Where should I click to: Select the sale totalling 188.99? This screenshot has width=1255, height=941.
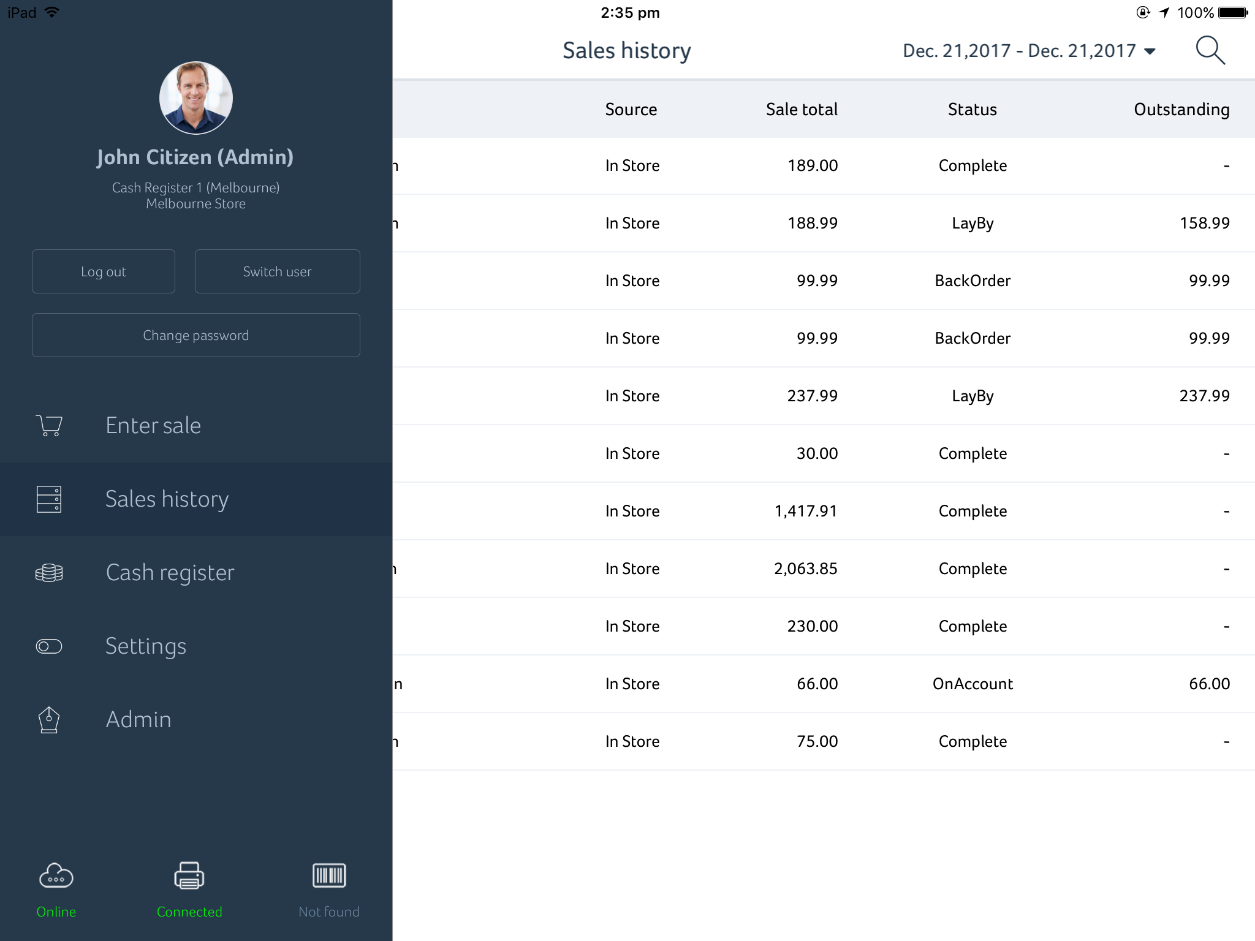pos(813,223)
